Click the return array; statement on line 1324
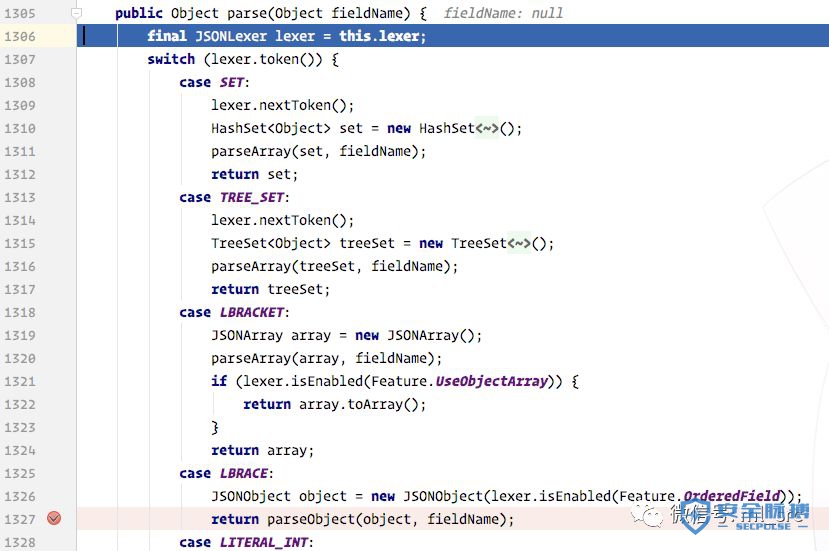This screenshot has width=829, height=551. coord(262,450)
